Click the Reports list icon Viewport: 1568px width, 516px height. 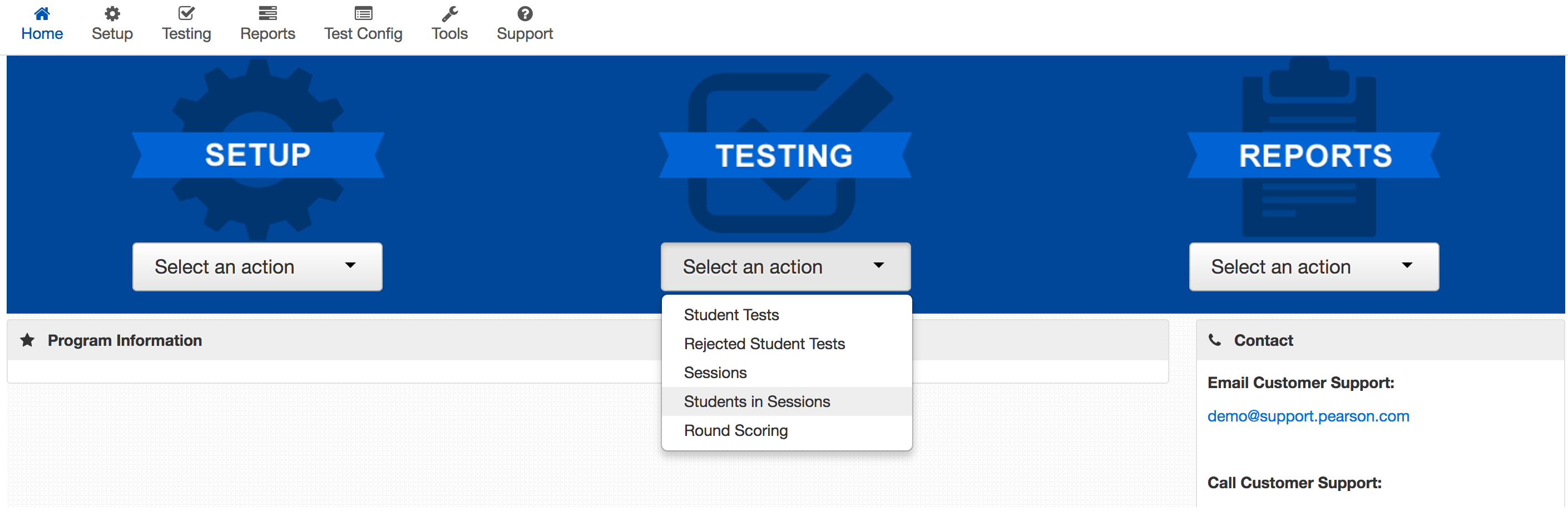point(267,13)
